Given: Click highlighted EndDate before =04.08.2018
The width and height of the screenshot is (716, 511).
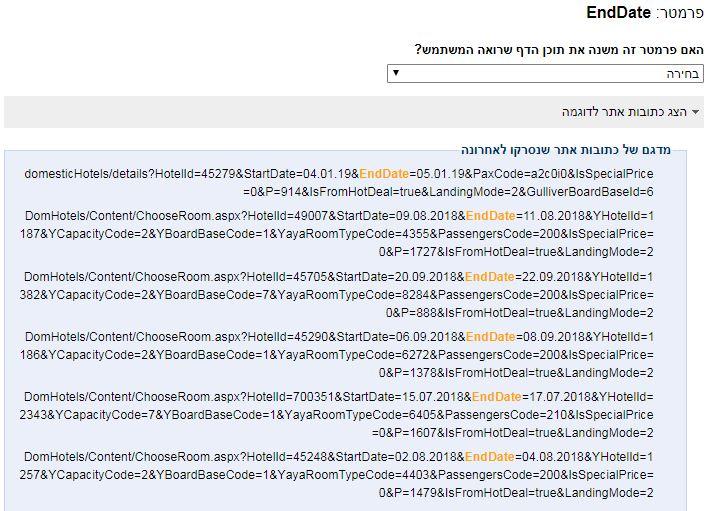Looking at the screenshot, I should coord(490,457).
